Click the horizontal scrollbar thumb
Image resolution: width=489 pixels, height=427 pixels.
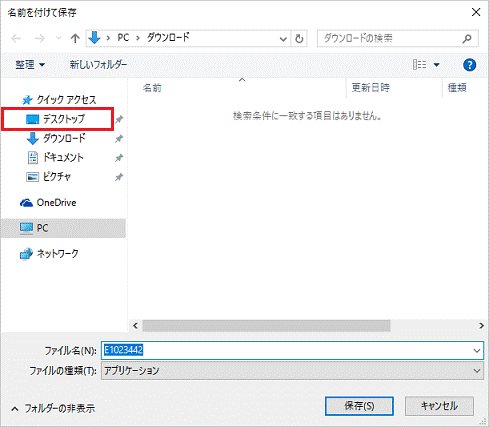tap(266, 326)
